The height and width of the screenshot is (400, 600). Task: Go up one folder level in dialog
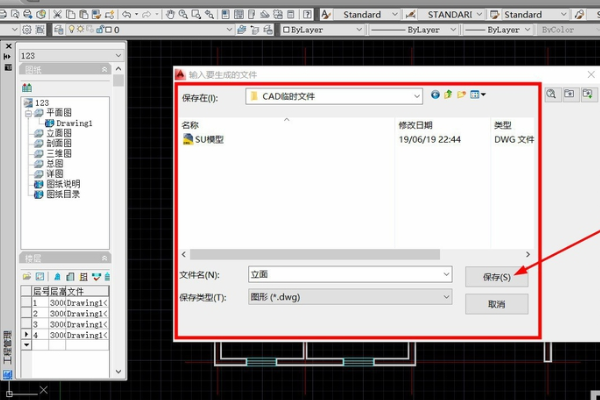tap(449, 95)
